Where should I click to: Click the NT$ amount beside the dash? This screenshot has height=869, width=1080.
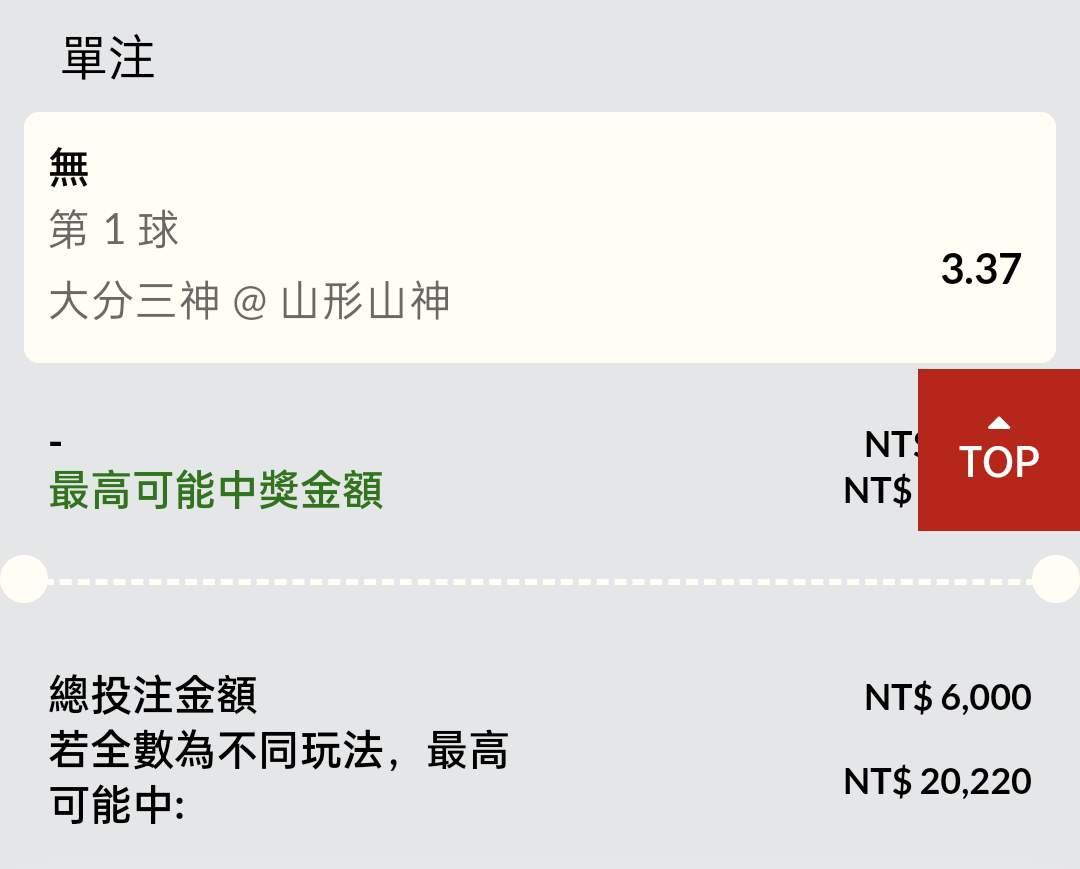click(889, 443)
